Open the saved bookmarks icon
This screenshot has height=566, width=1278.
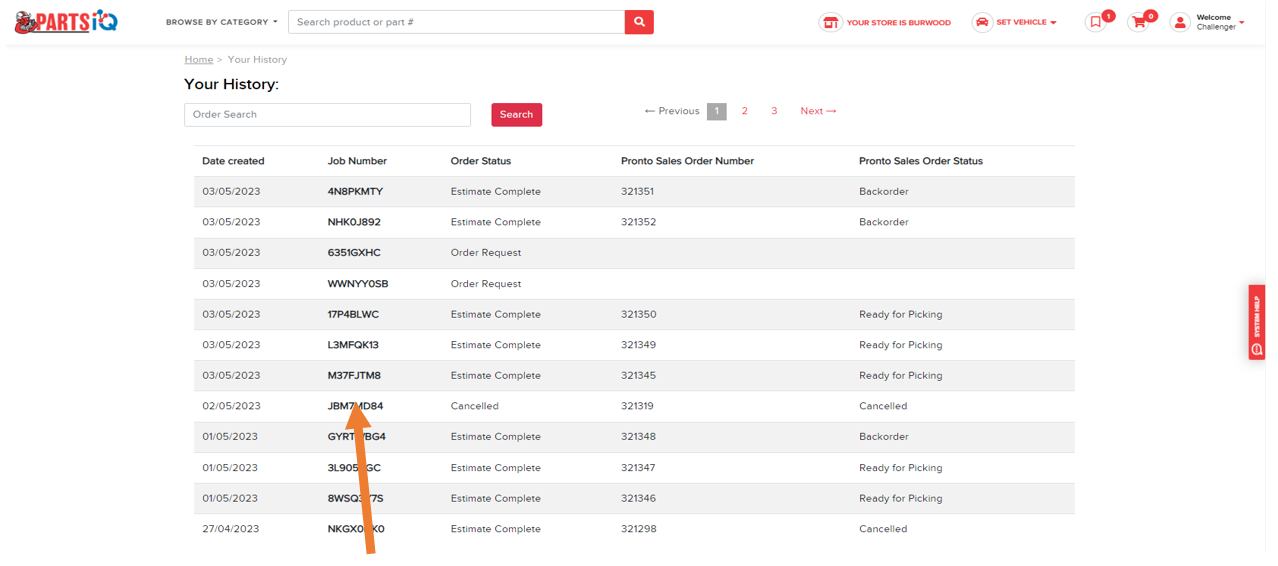point(1096,22)
